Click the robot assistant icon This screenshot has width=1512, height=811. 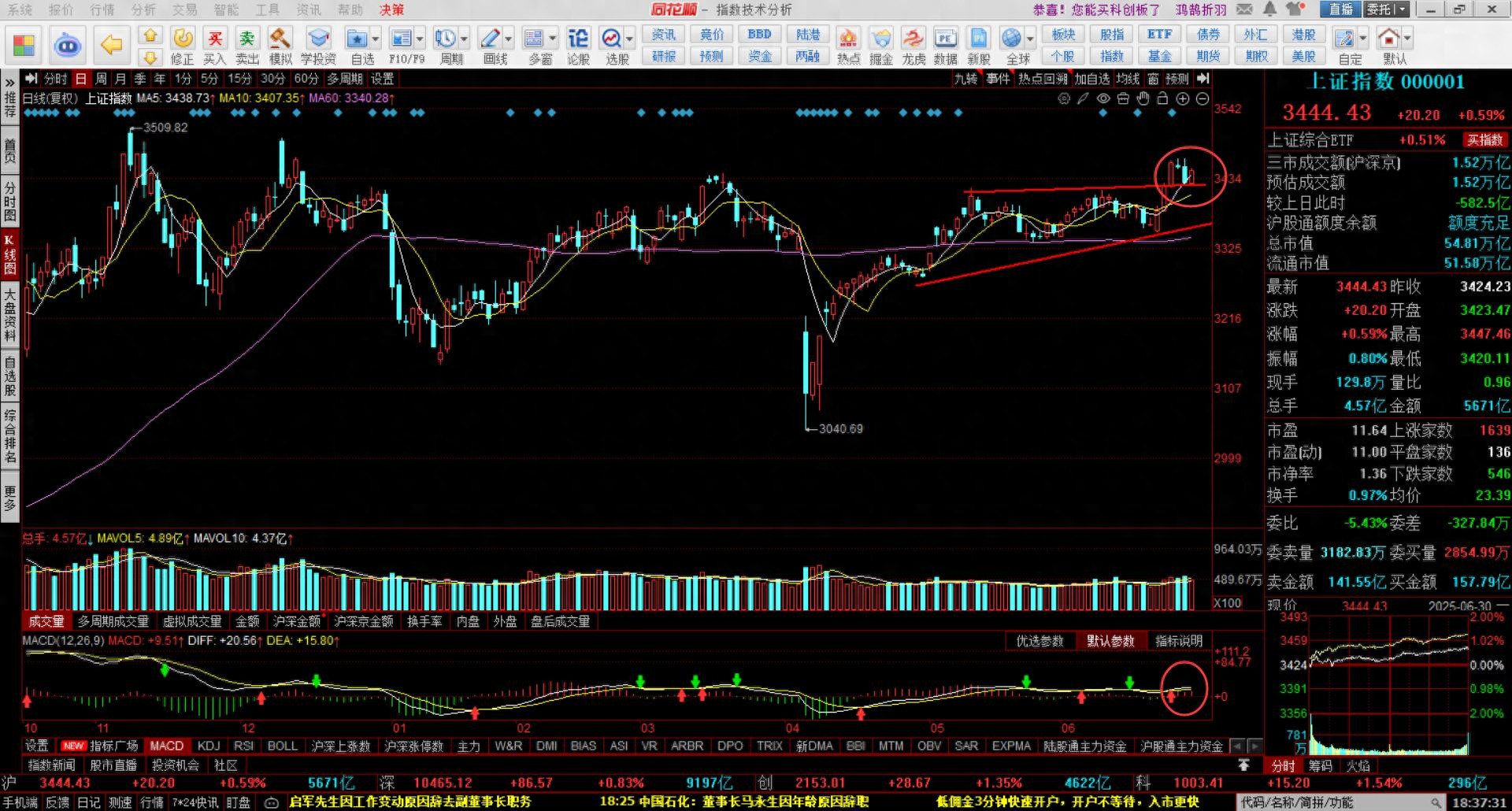[68, 45]
